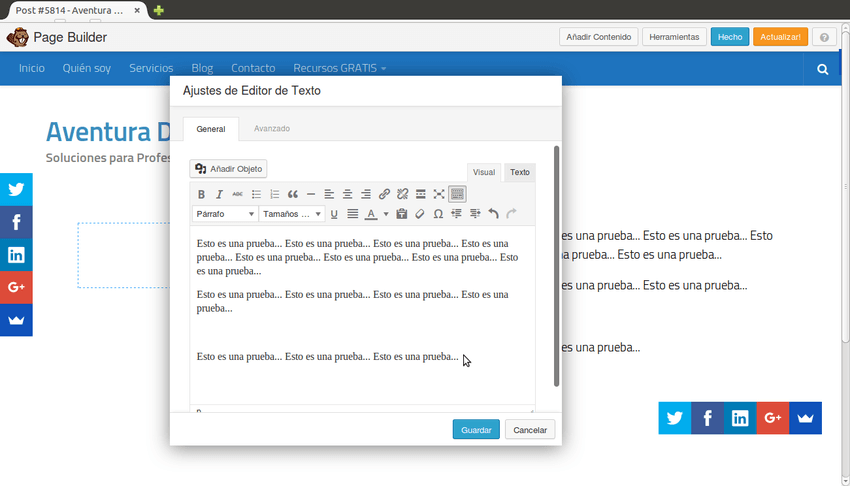Viewport: 850px width, 486px height.
Task: Toggle bold formatting in the editor
Action: point(201,194)
